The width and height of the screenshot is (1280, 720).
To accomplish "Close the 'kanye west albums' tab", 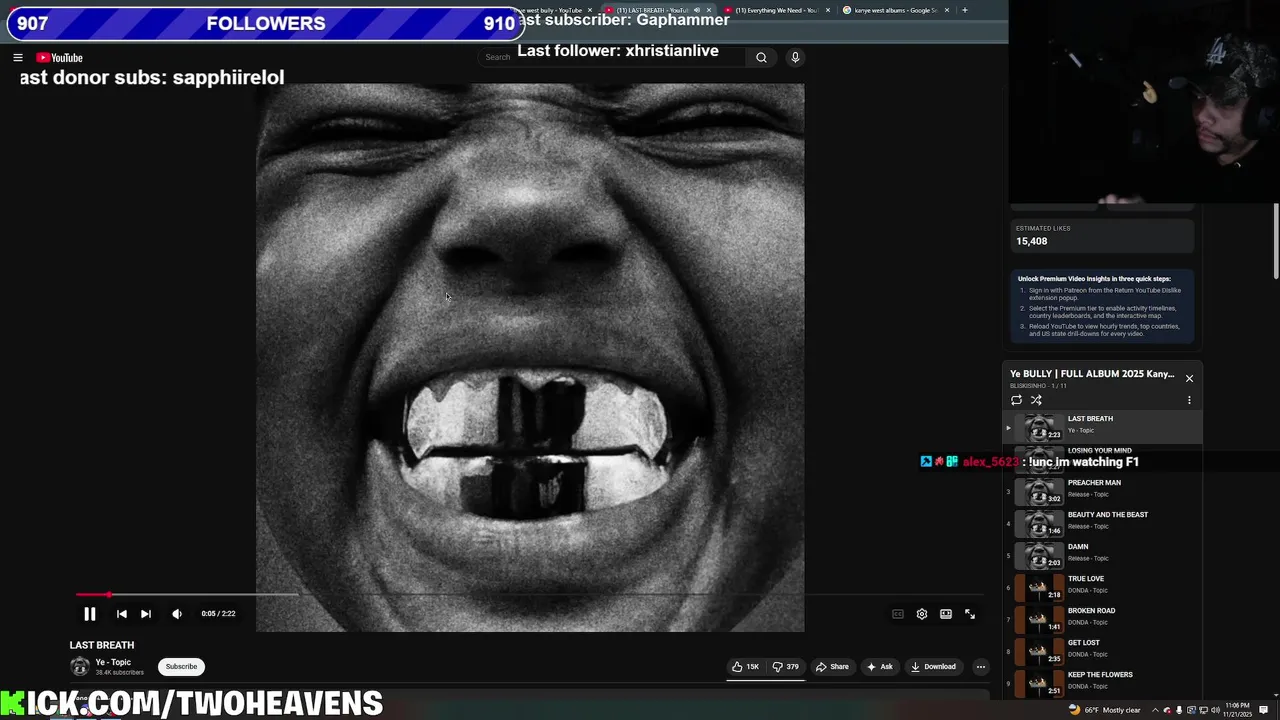I will [947, 10].
